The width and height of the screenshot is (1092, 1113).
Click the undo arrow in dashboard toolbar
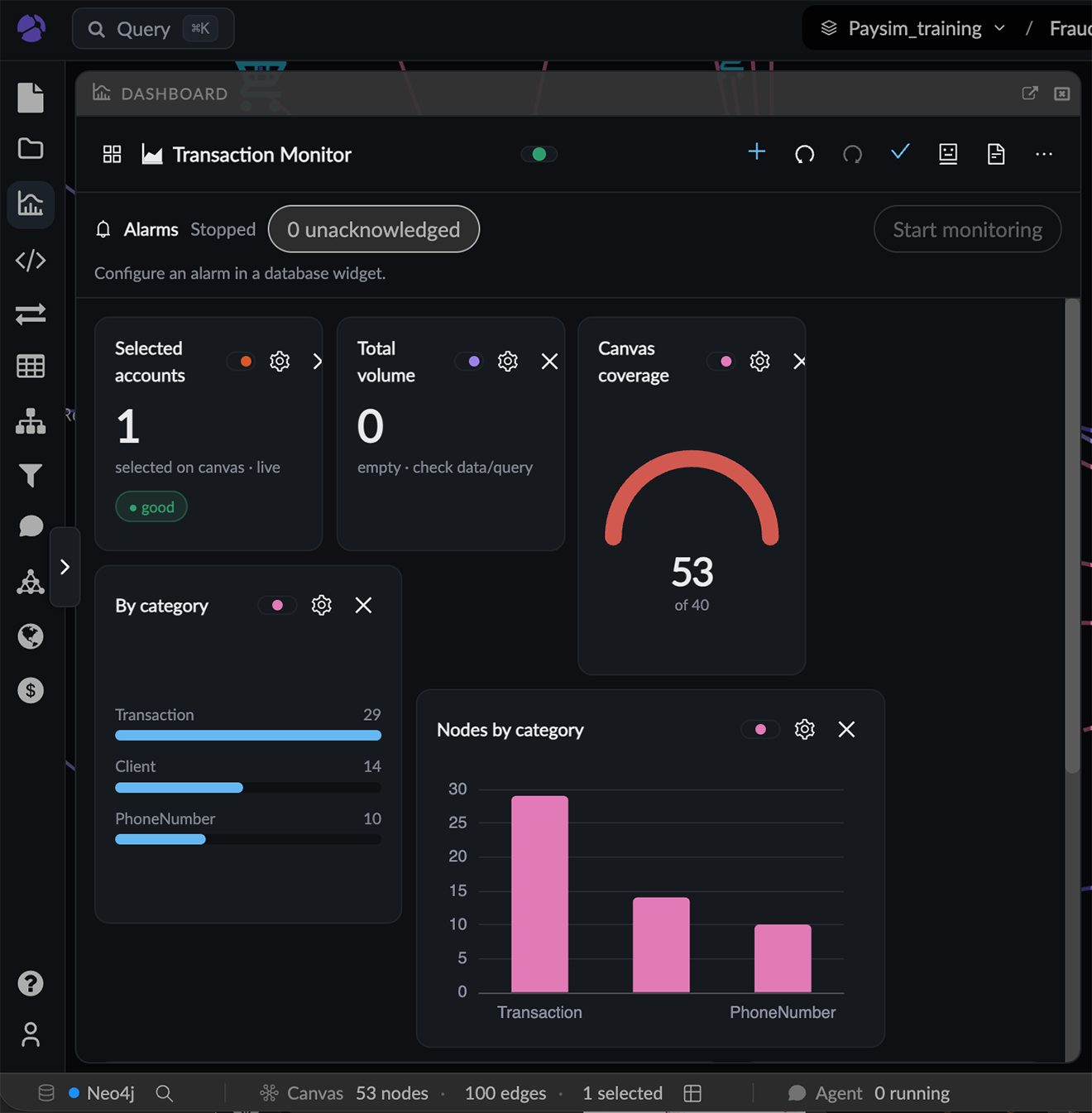pos(804,154)
